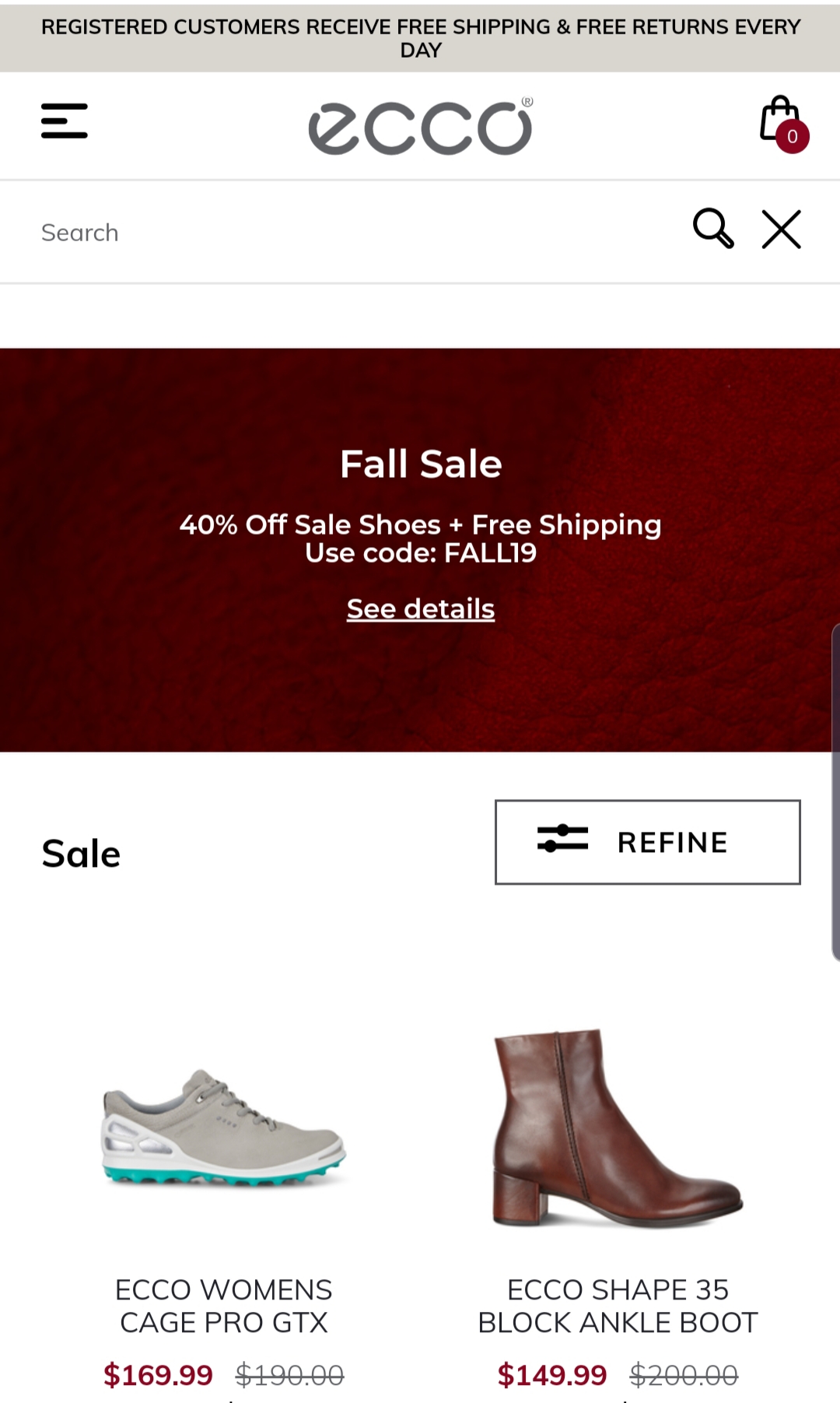Screen dimensions: 840x1403
Task: Click the ECCO logo
Action: tap(420, 127)
